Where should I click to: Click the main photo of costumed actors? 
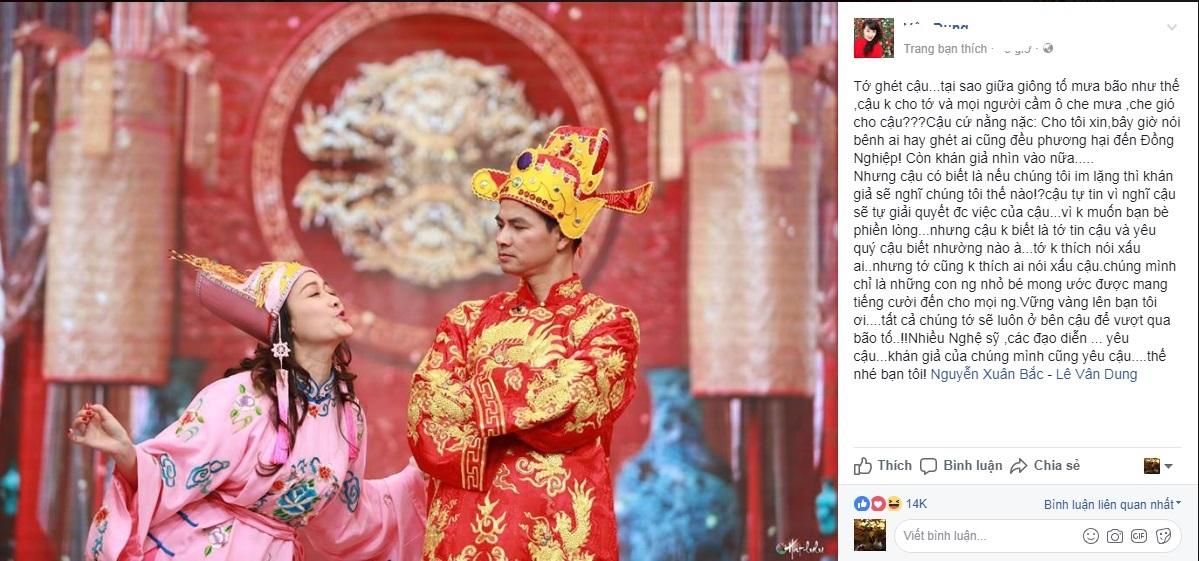click(418, 280)
